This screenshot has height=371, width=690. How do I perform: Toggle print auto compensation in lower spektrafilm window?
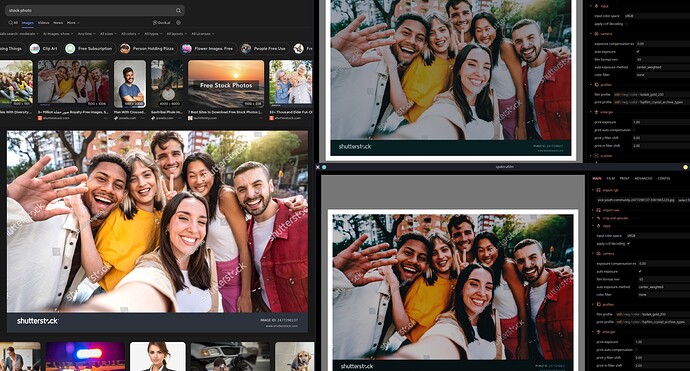635,349
